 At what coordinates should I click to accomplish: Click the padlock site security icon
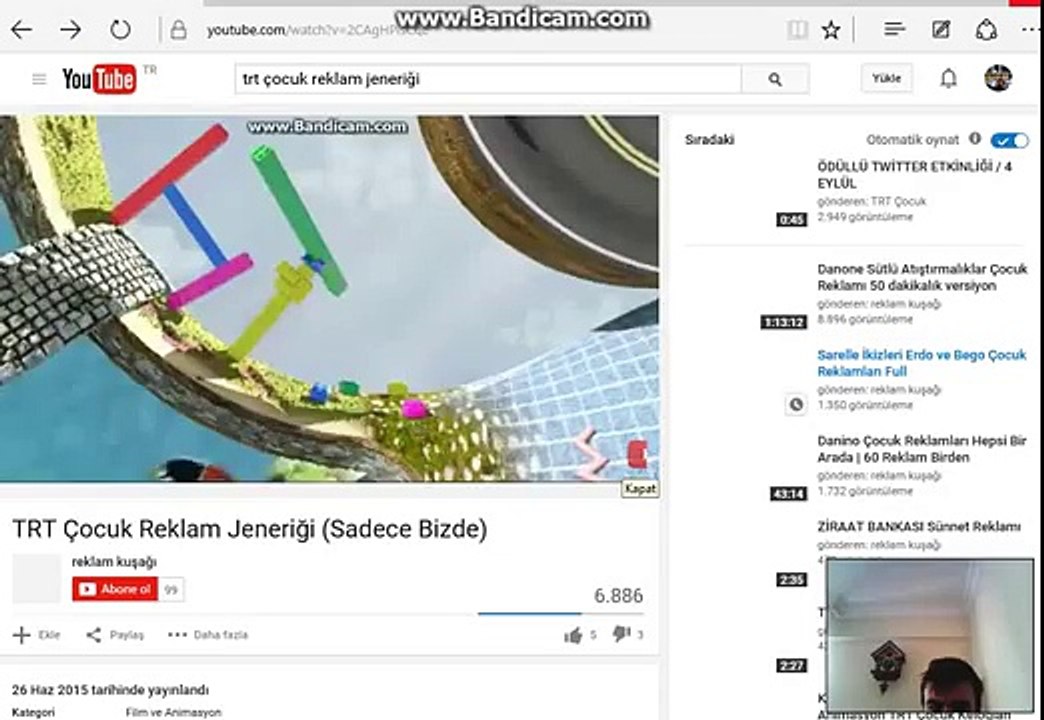[x=178, y=29]
